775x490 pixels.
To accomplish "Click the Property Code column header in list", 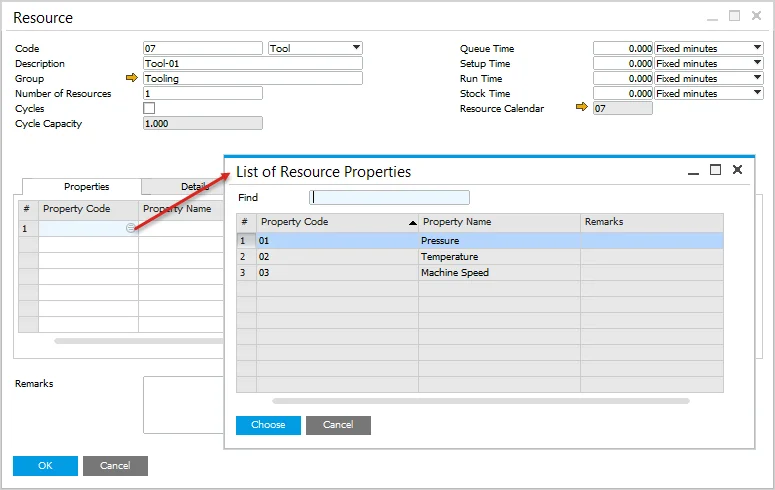I will [x=337, y=223].
